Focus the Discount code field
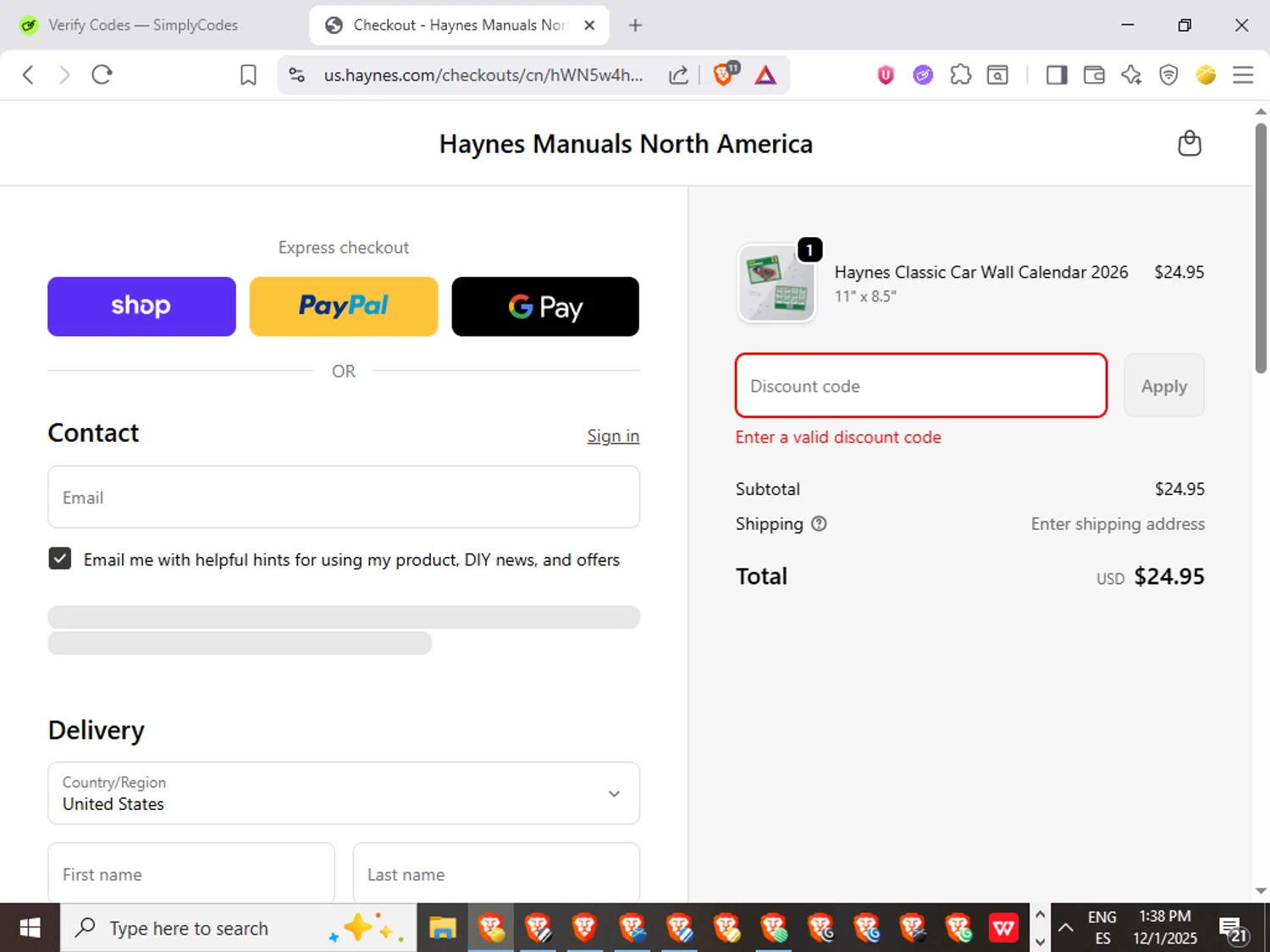 coord(921,386)
